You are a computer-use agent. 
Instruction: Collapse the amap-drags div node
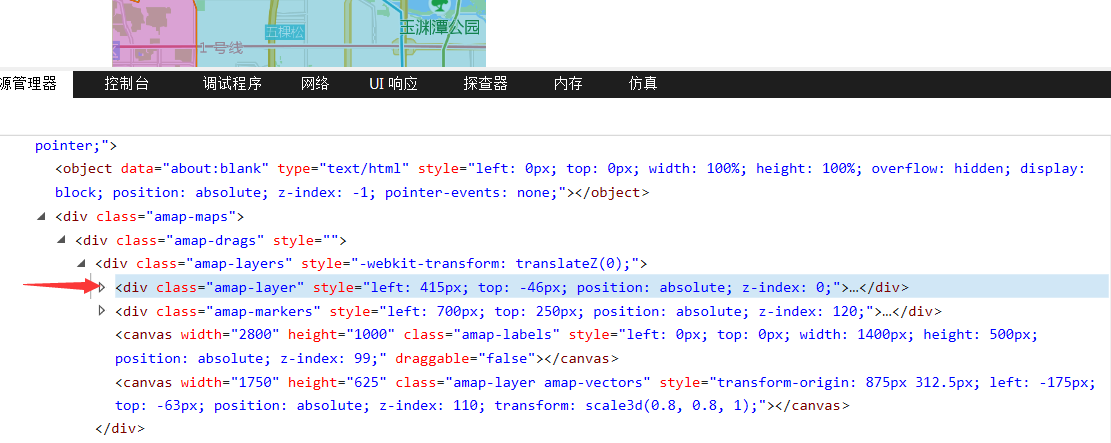tap(60, 240)
